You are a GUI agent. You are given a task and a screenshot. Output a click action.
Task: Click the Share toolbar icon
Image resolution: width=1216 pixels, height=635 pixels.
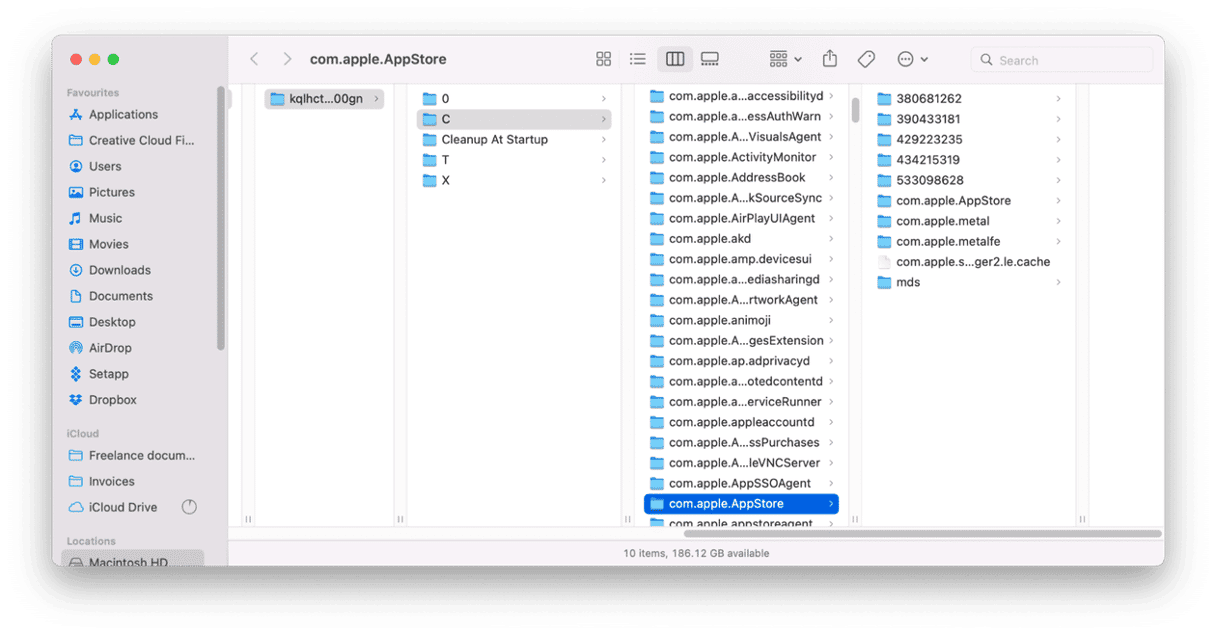coord(829,60)
